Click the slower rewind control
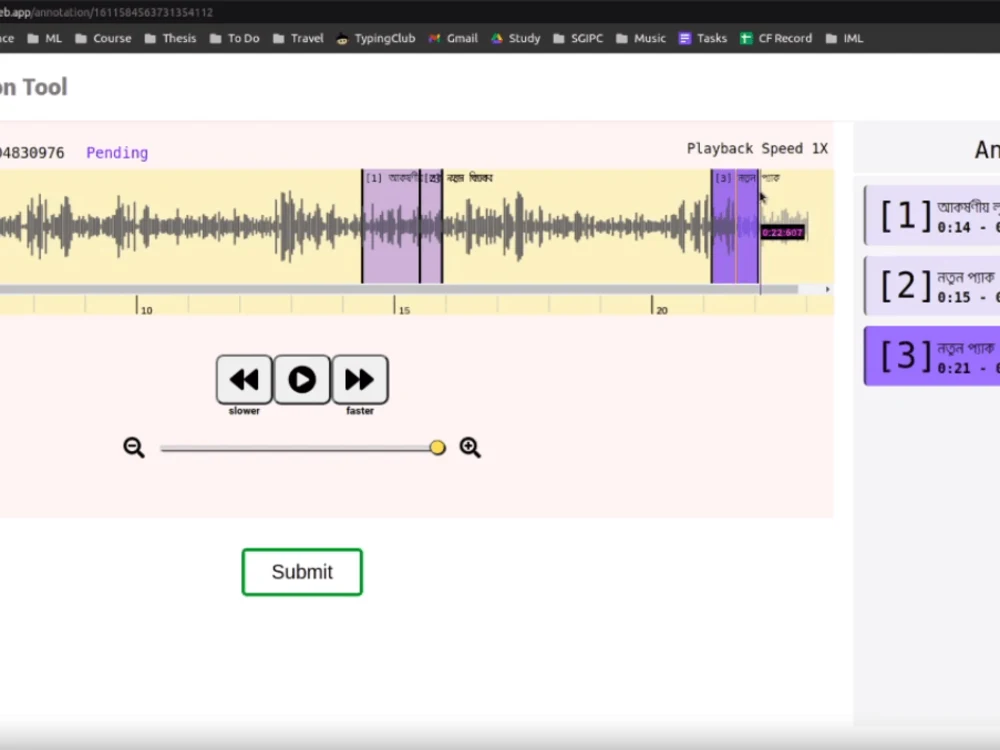The image size is (1000, 750). pyautogui.click(x=243, y=380)
